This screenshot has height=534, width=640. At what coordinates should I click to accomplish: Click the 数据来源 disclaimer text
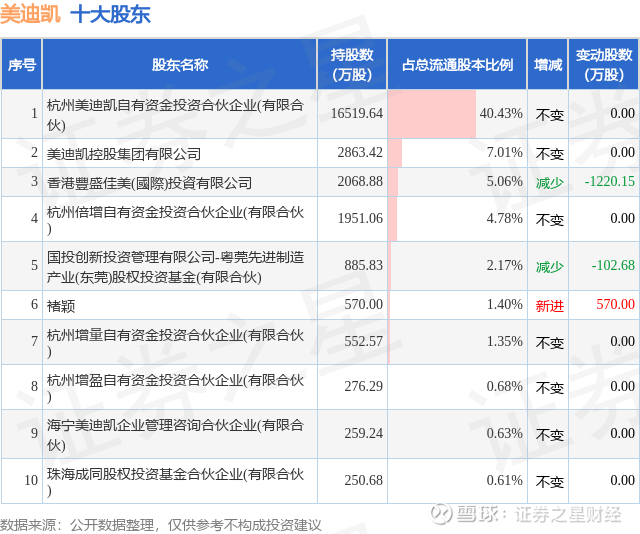coord(161,525)
